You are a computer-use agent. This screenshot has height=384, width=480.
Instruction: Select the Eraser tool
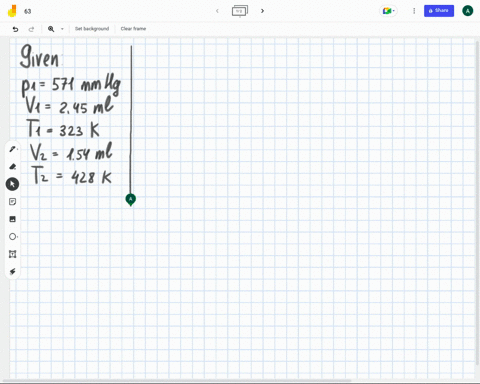13,166
